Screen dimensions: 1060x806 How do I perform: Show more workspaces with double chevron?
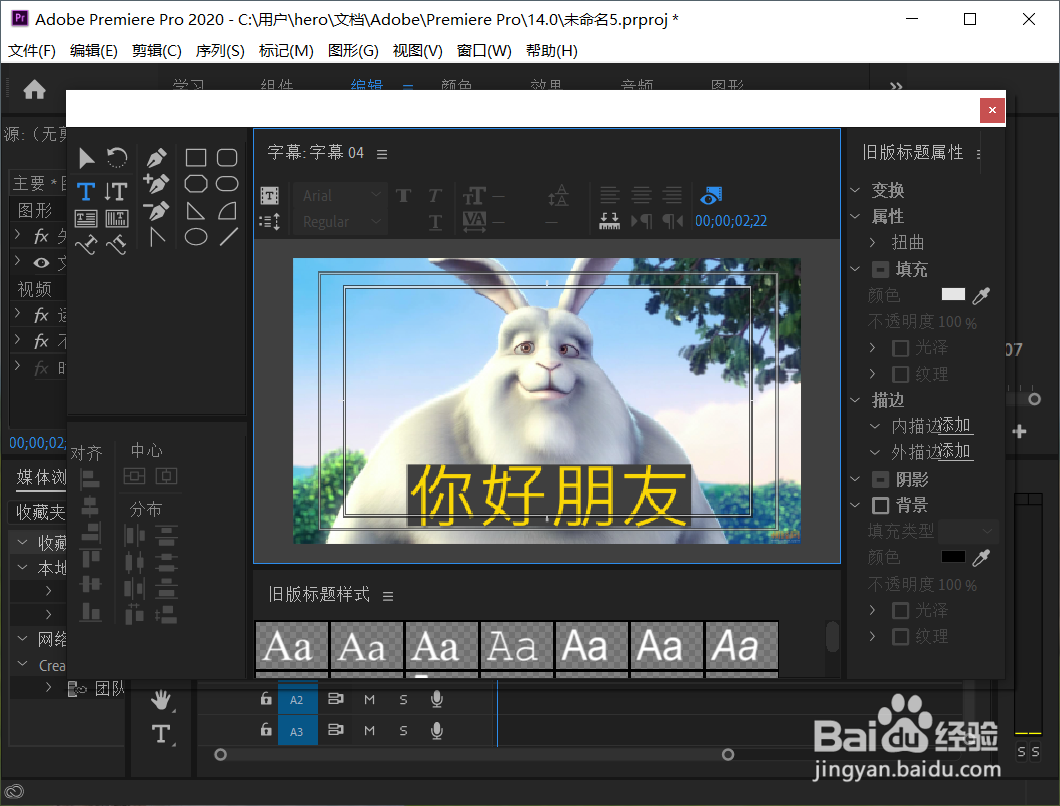(896, 87)
